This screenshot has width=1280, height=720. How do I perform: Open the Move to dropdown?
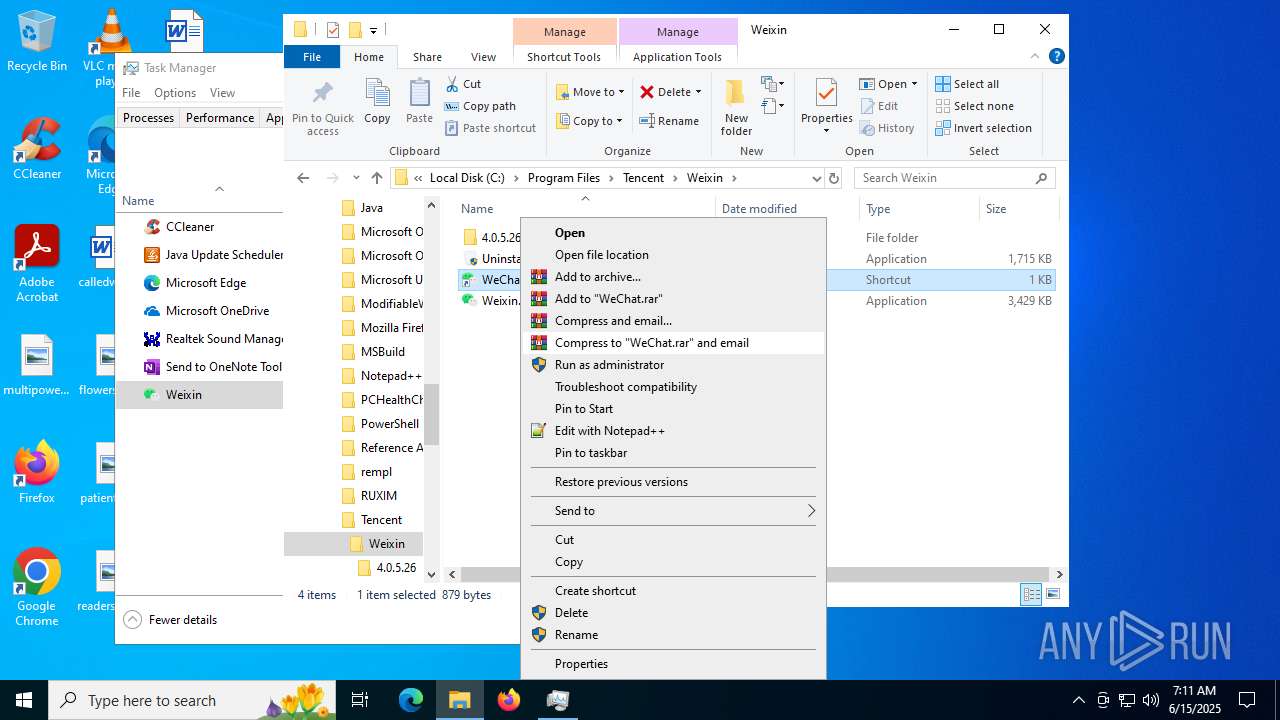click(591, 92)
